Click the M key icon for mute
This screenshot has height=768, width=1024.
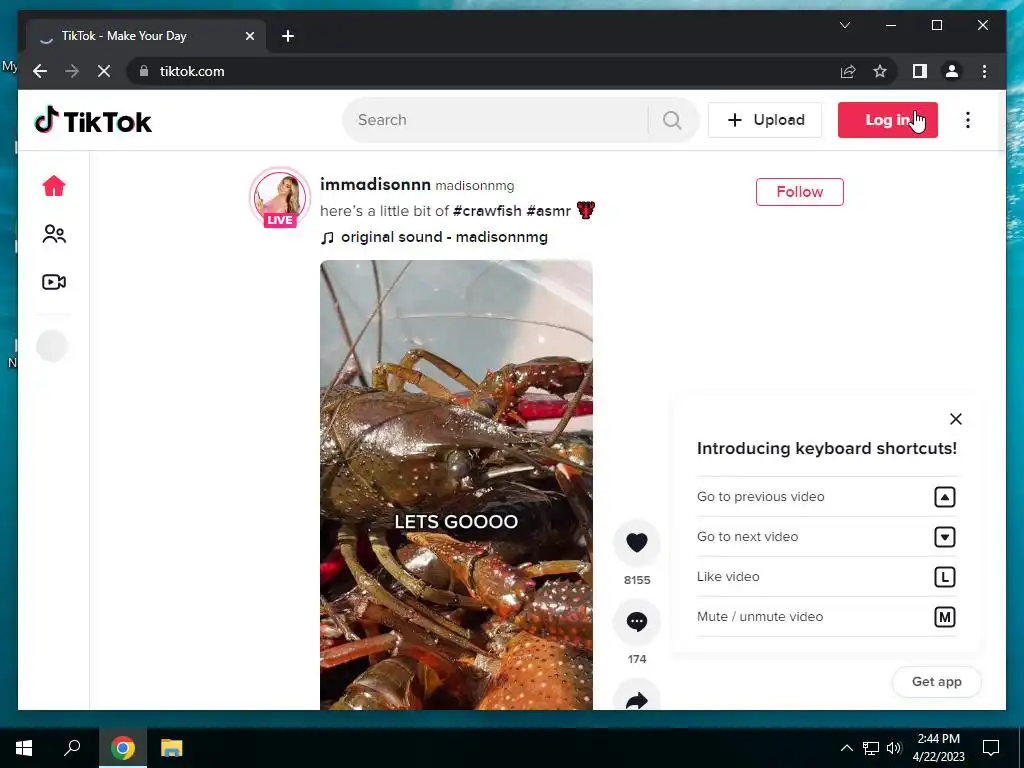944,617
